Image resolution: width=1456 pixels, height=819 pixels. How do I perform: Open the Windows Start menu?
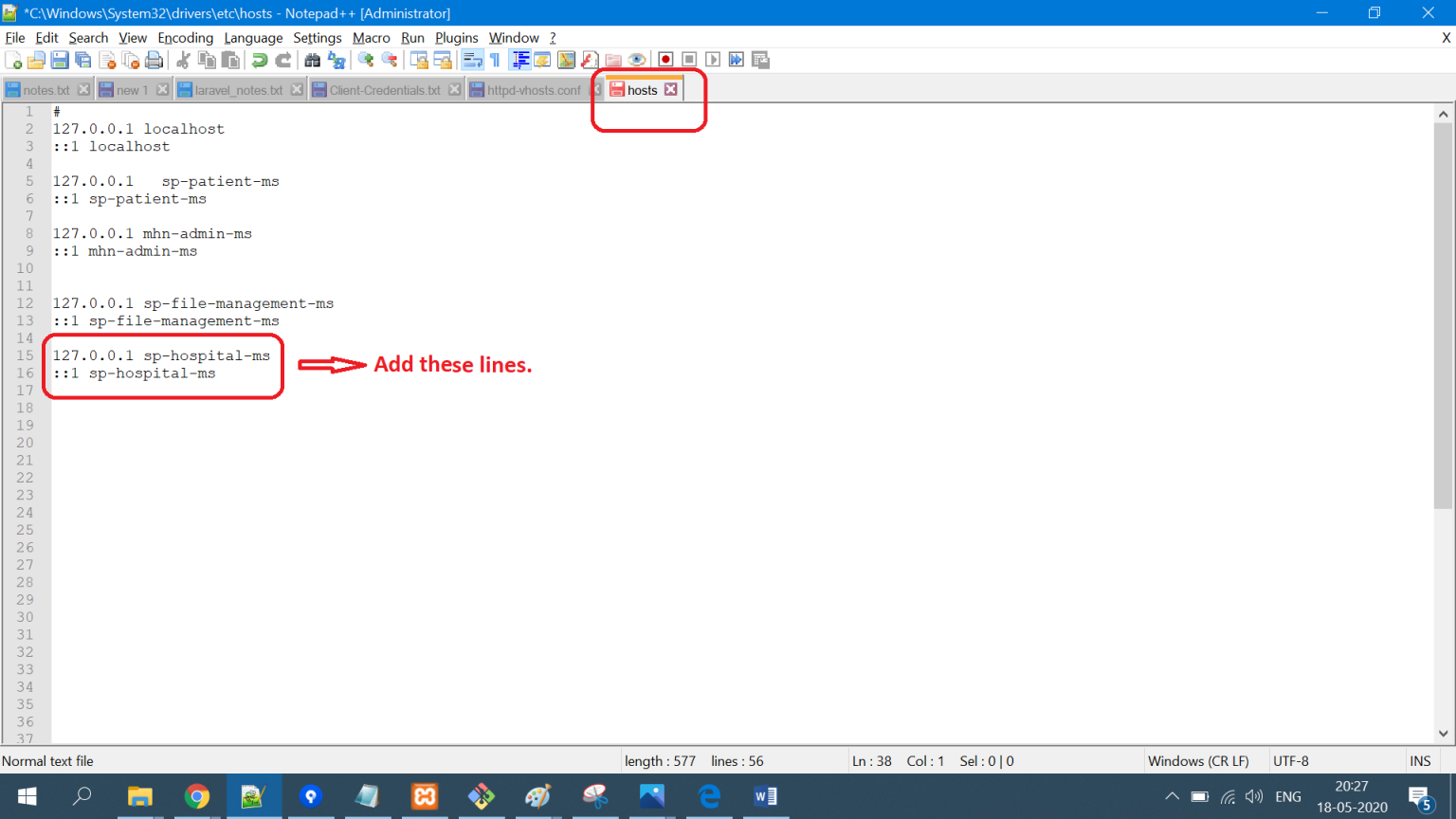[x=27, y=796]
